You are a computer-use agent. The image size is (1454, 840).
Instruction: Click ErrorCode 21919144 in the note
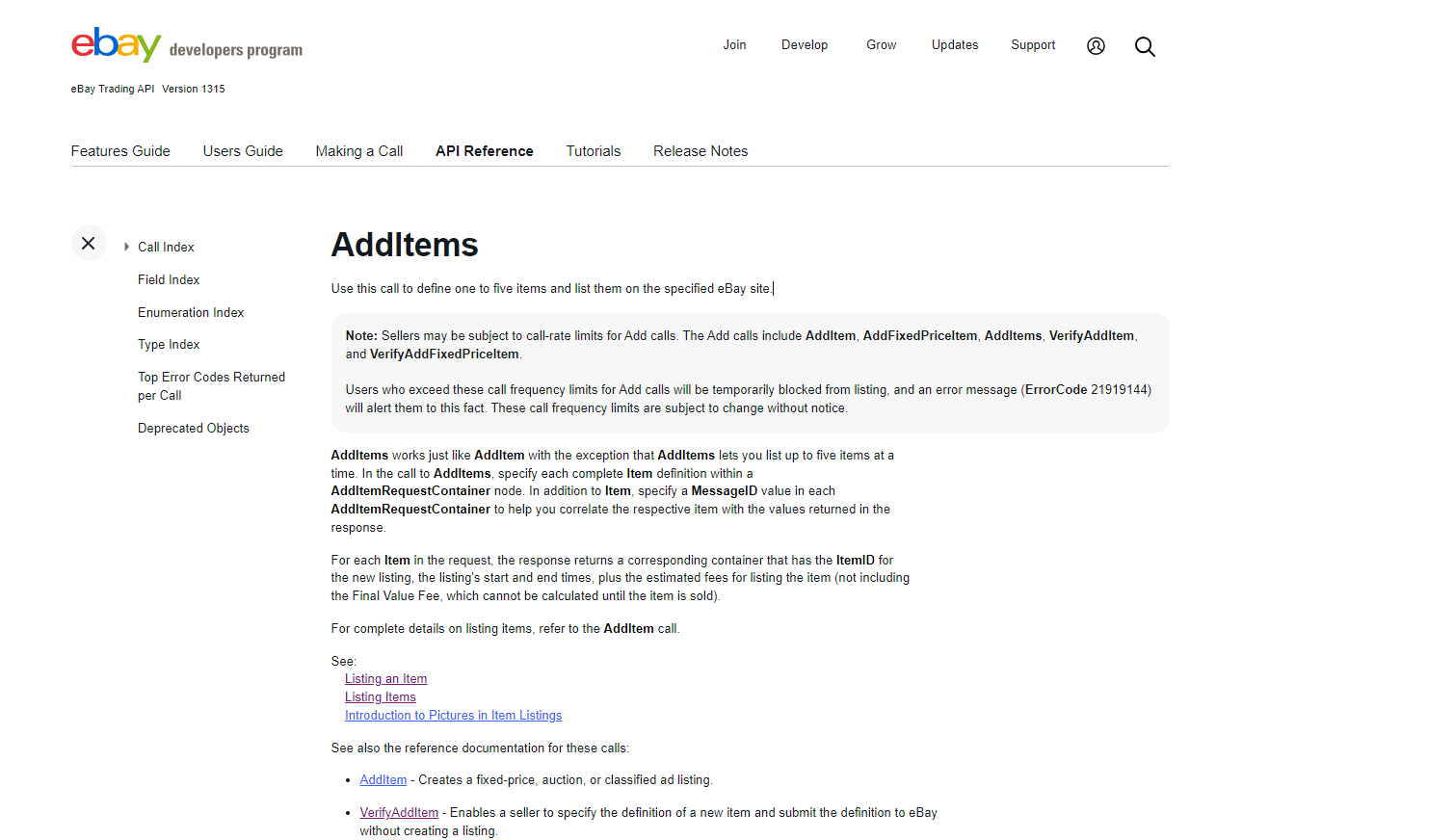[1087, 389]
